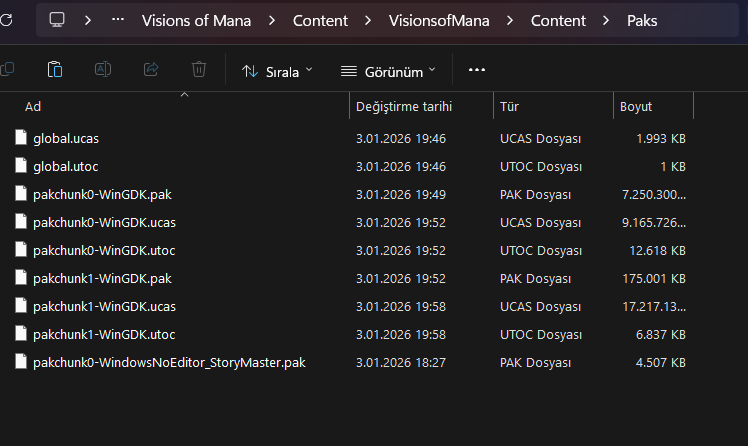The image size is (748, 446).
Task: Select pakchunk0-WindowsNoEditor_StoryMaster.pak file
Action: [169, 362]
